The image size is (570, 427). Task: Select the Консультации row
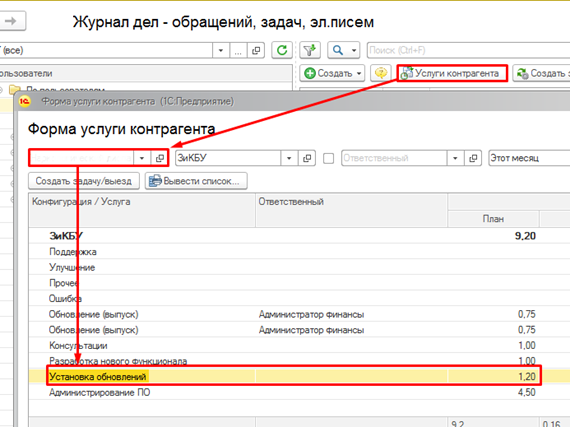(x=299, y=345)
